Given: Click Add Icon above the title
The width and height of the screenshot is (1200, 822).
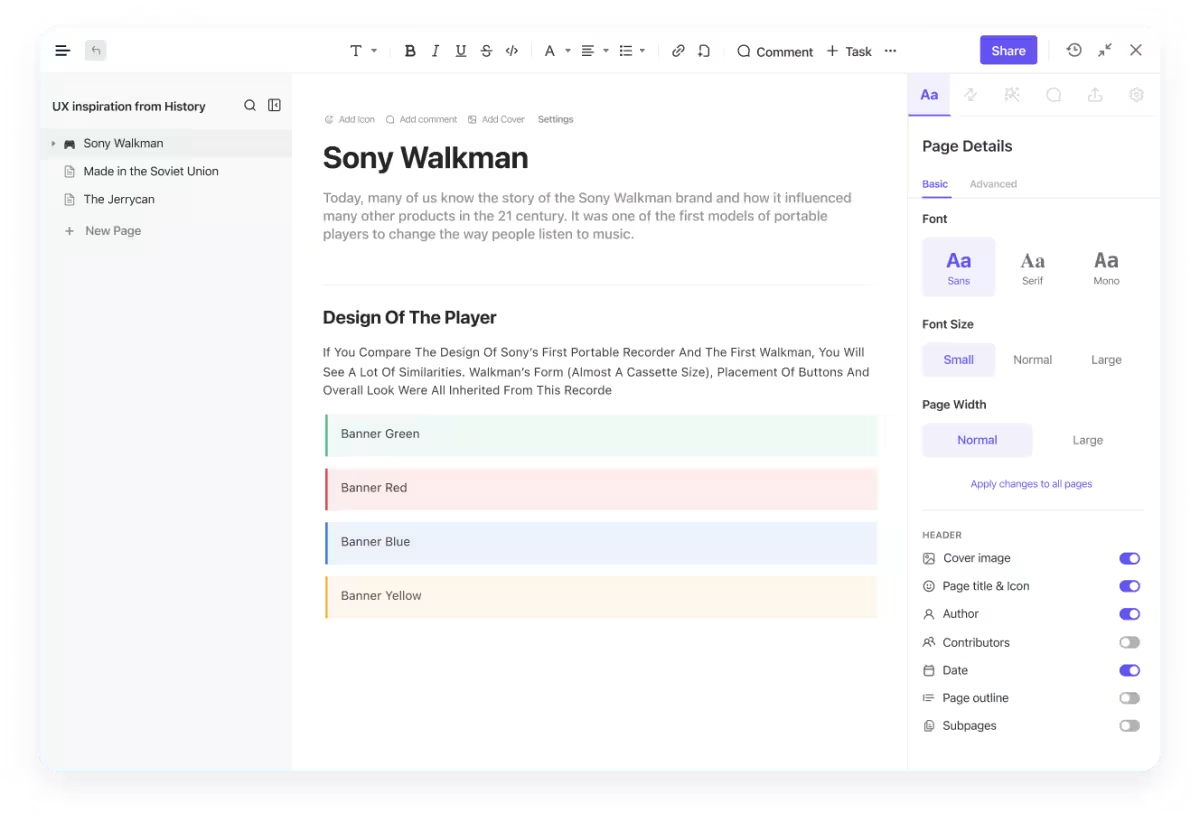Looking at the screenshot, I should point(349,119).
